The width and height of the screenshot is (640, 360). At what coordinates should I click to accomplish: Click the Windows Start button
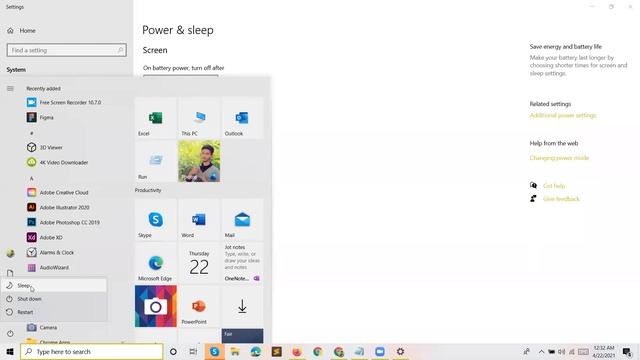tap(10, 351)
